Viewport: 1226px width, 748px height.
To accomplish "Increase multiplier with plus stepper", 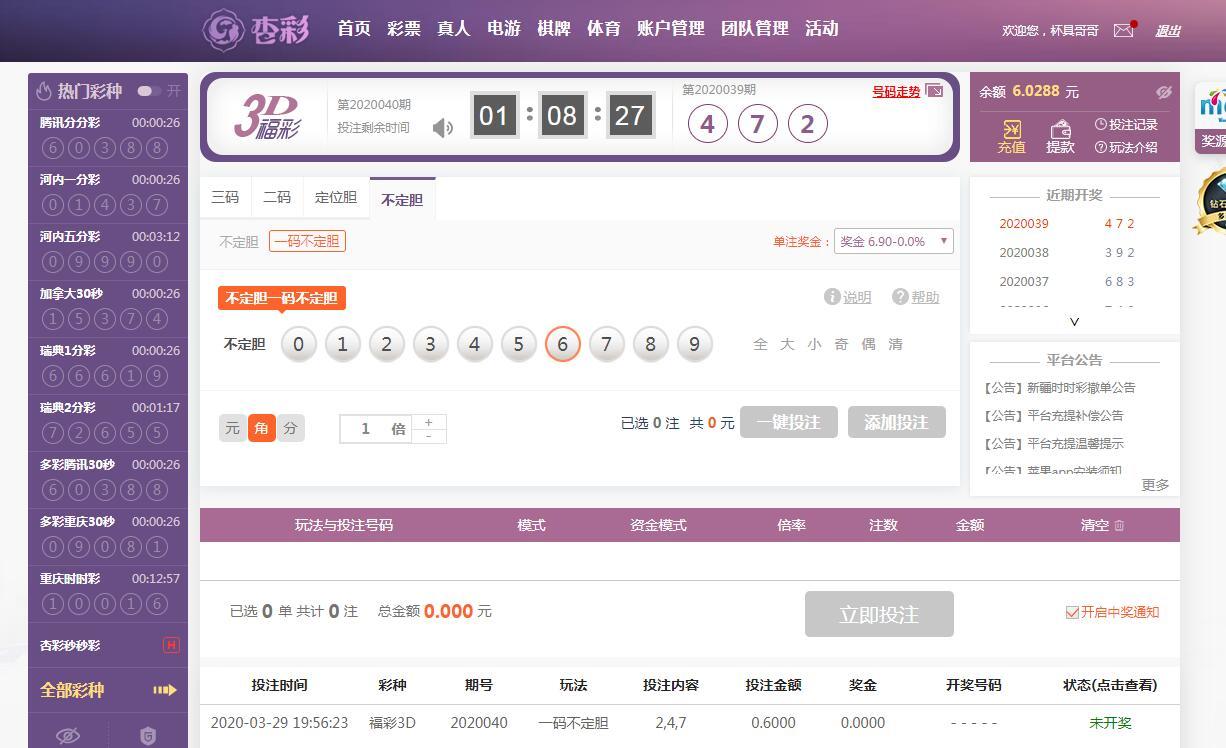I will (x=429, y=422).
